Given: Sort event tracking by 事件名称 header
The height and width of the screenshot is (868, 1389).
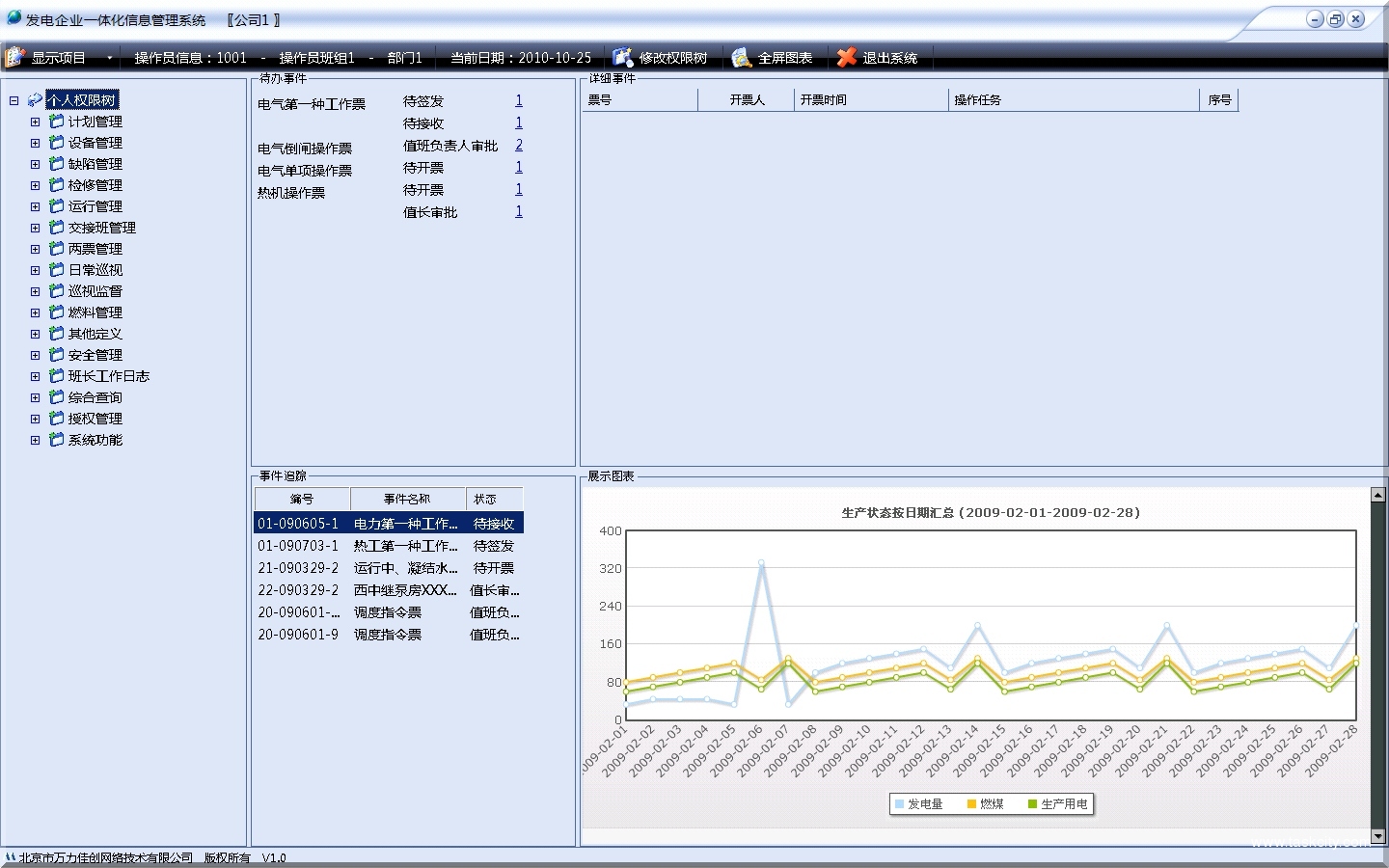Looking at the screenshot, I should [x=408, y=499].
